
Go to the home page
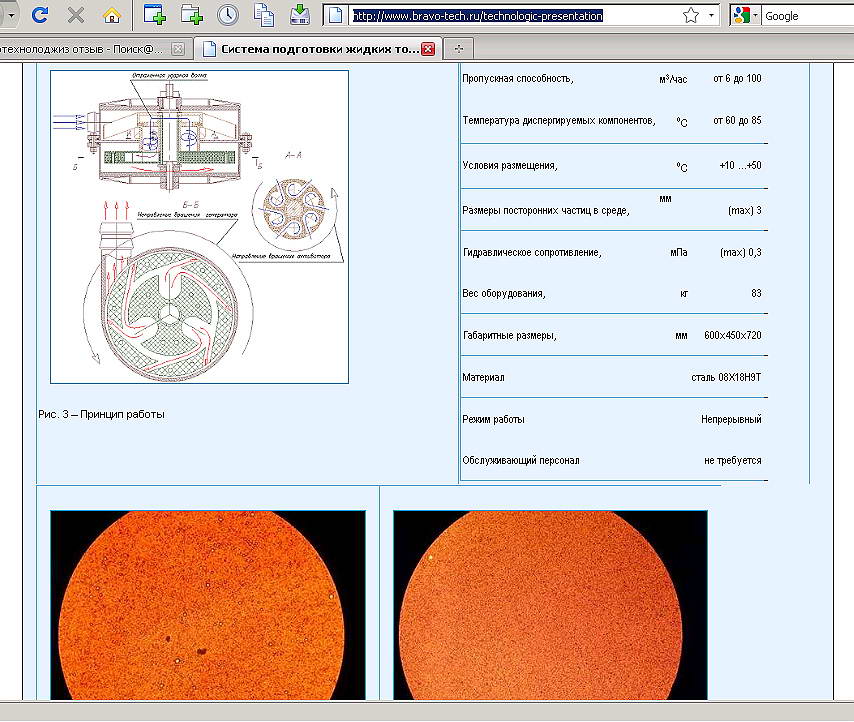point(112,15)
